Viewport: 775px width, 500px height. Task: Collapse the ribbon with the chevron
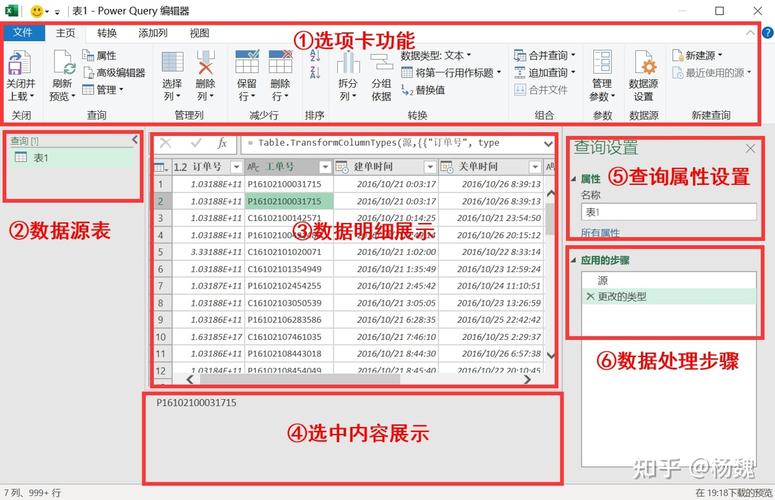coord(750,33)
